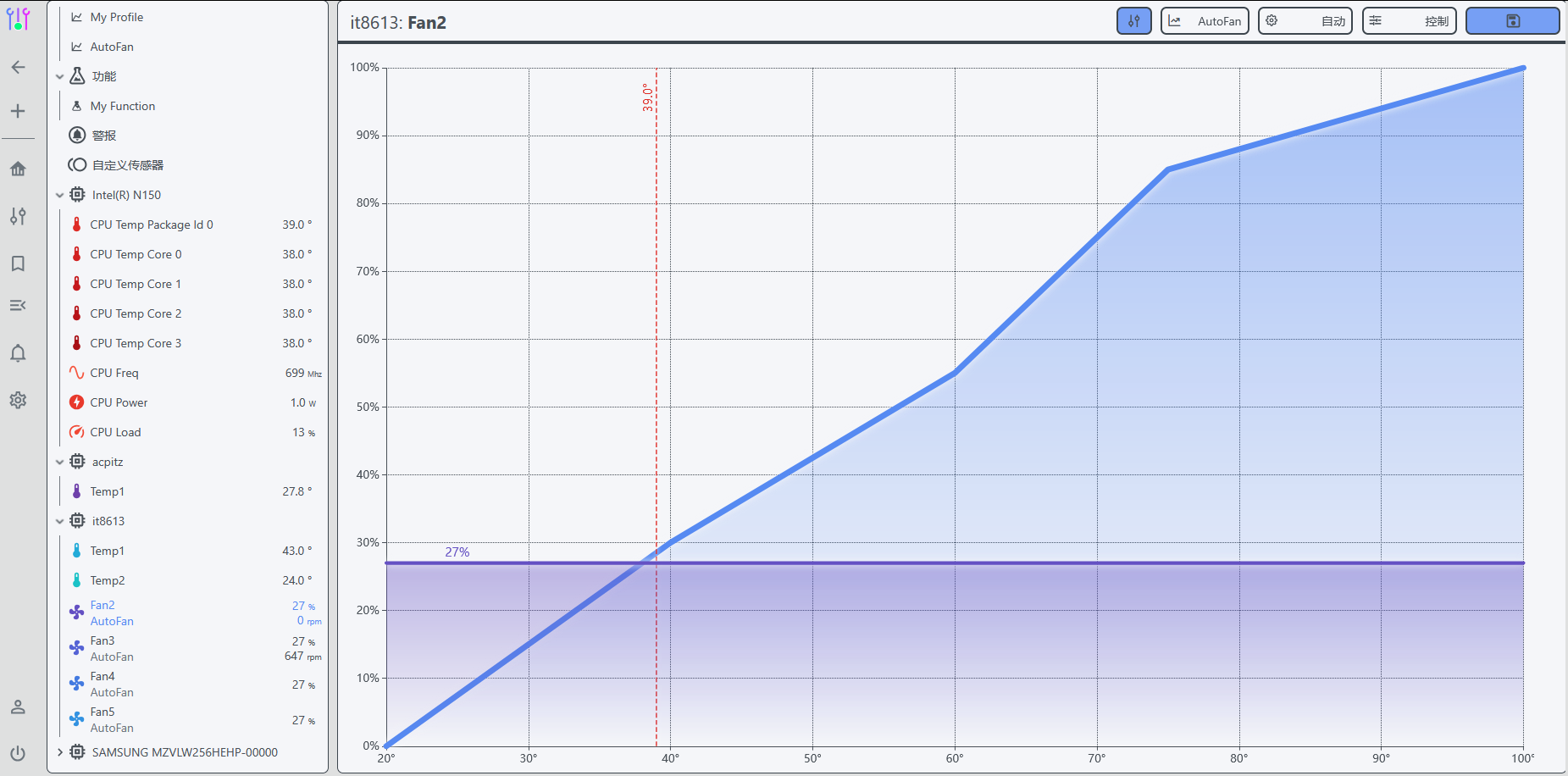Viewport: 1568px width, 776px height.
Task: Open the bookmark icon in sidebar
Action: point(18,263)
